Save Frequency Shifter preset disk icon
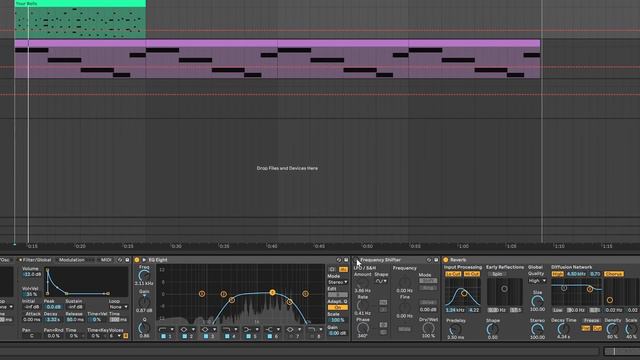The height and width of the screenshot is (360, 640). (436, 260)
